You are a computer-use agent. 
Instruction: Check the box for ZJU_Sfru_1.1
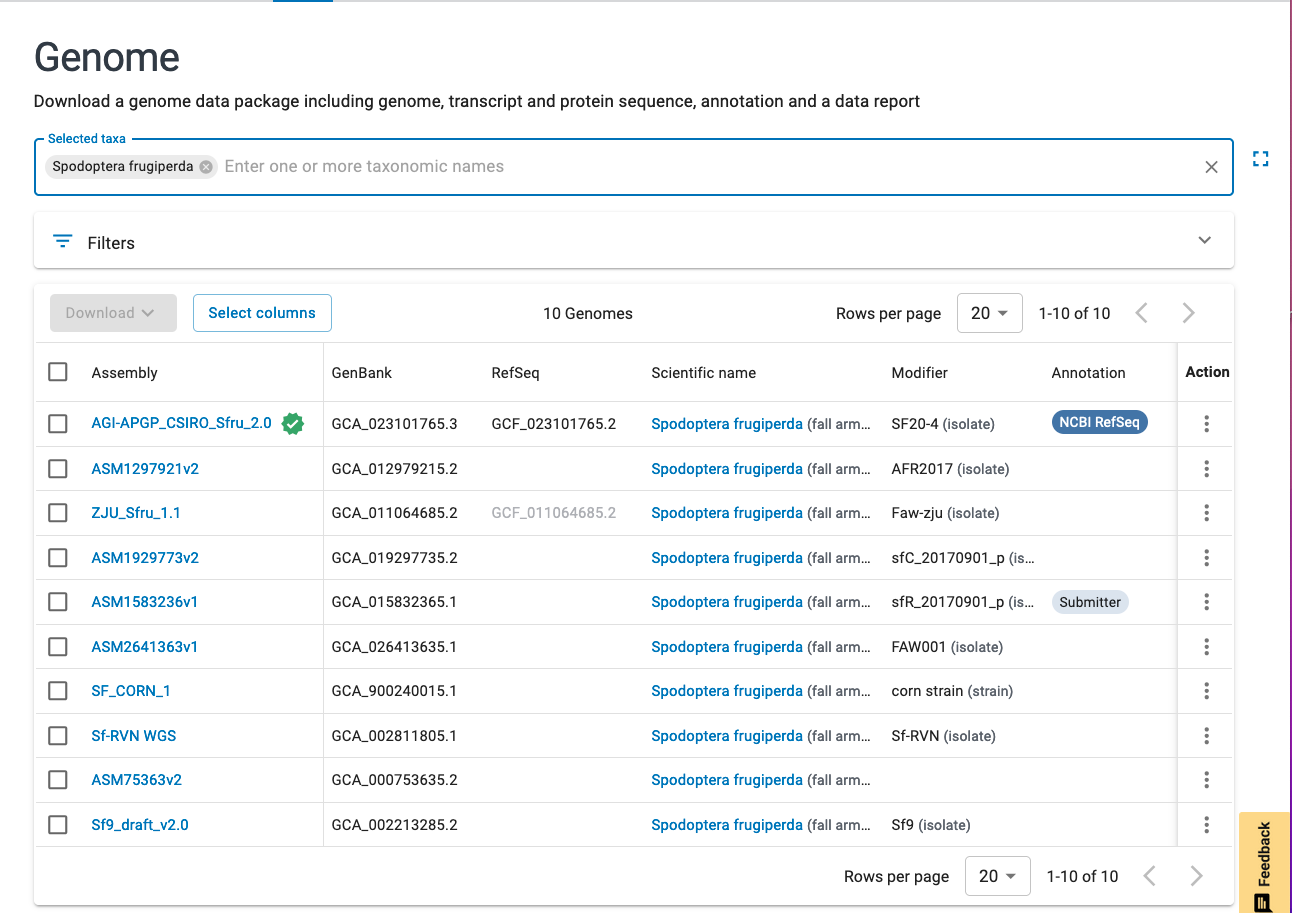click(58, 513)
